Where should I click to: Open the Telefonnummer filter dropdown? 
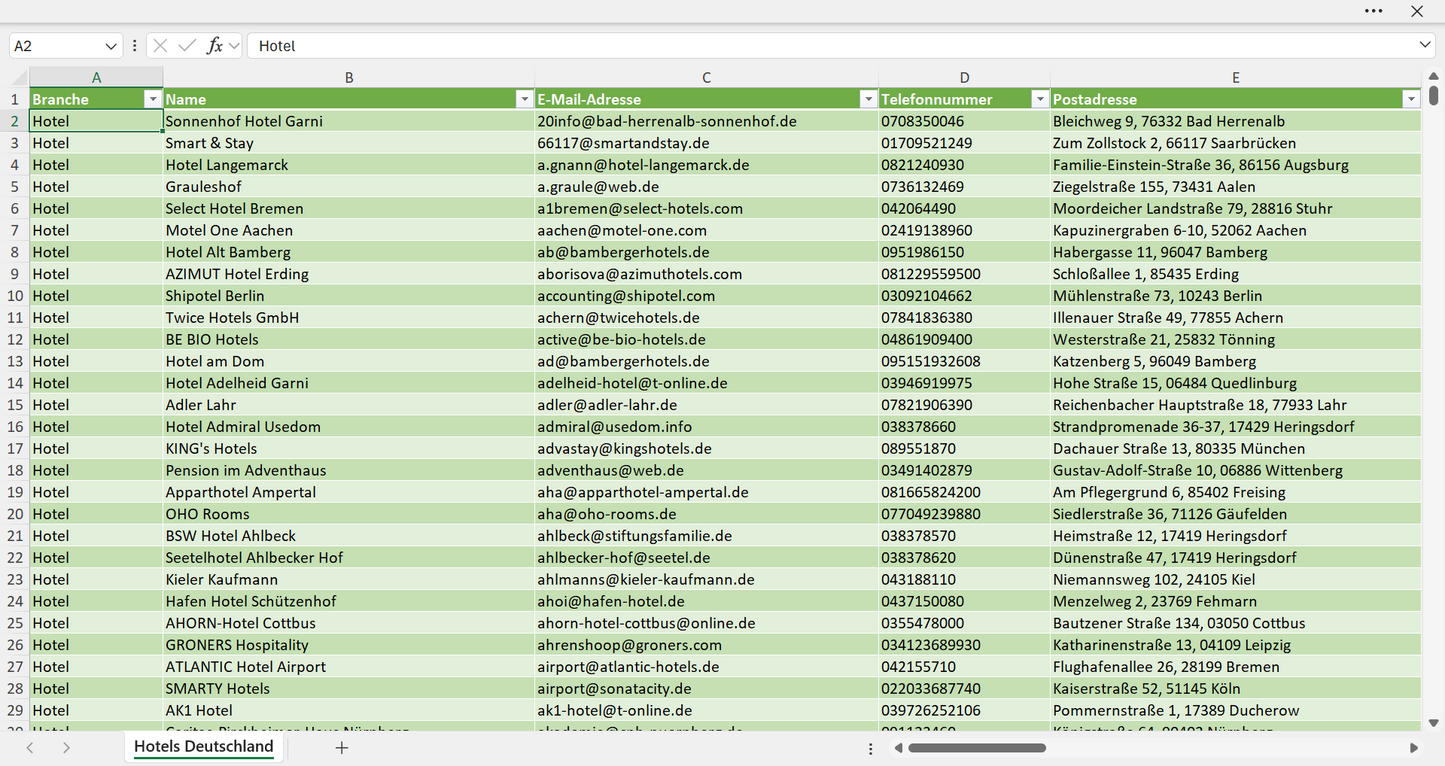tap(1040, 99)
